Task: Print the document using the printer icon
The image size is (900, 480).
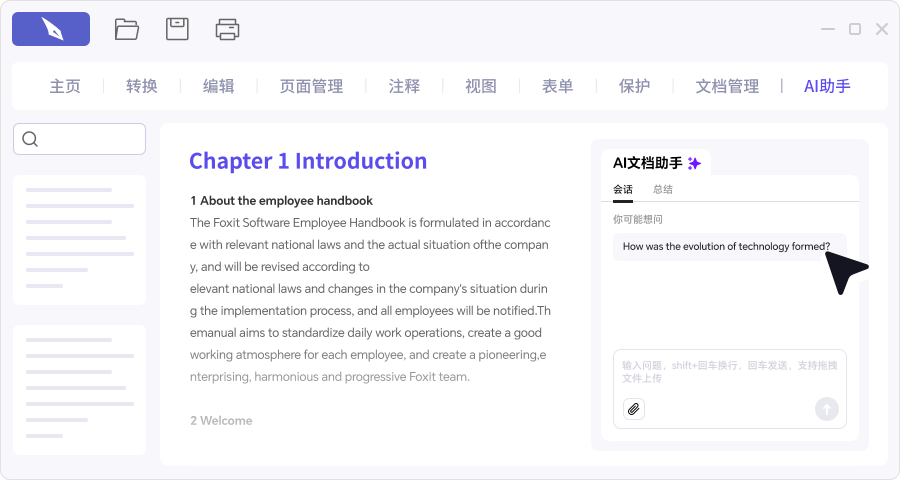Action: [227, 29]
